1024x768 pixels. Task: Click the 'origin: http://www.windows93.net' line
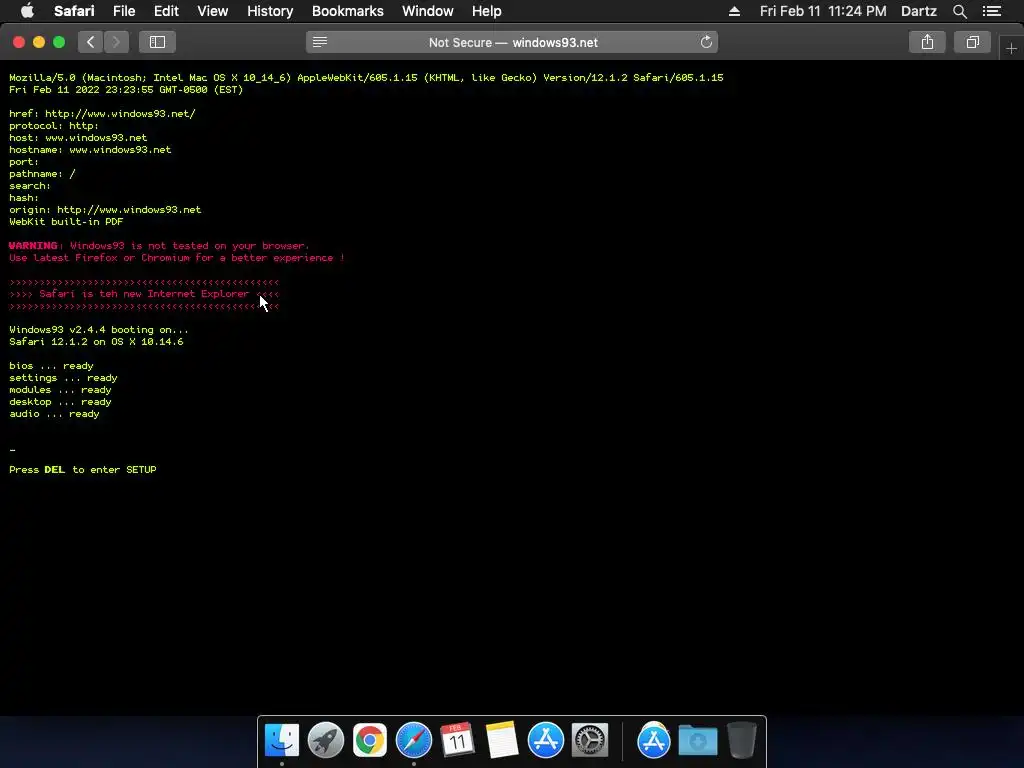(x=105, y=210)
